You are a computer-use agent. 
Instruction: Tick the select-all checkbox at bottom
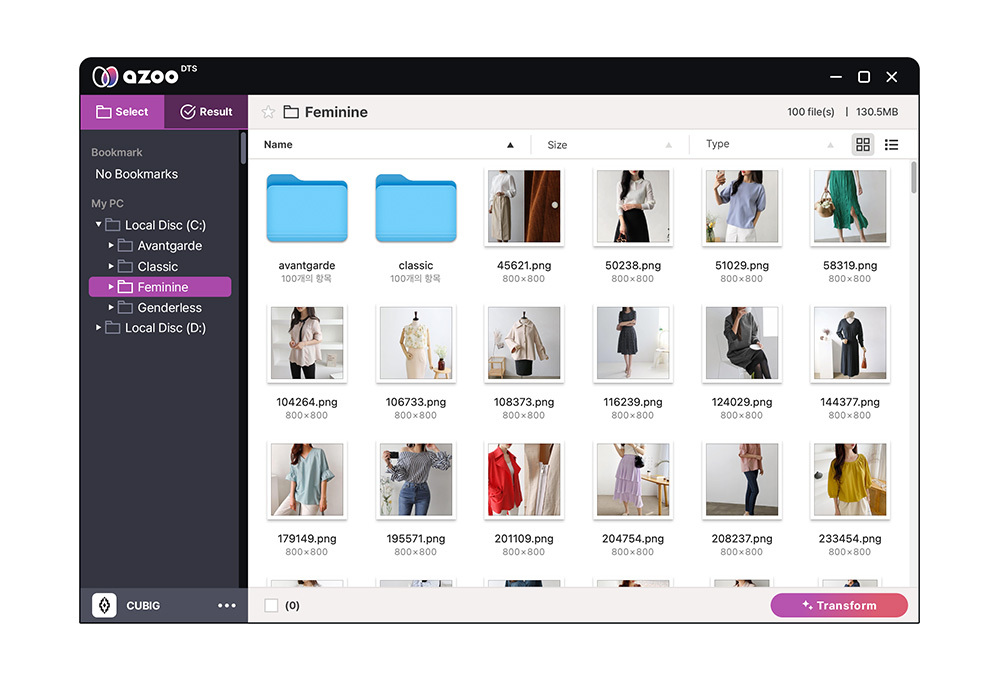(271, 606)
